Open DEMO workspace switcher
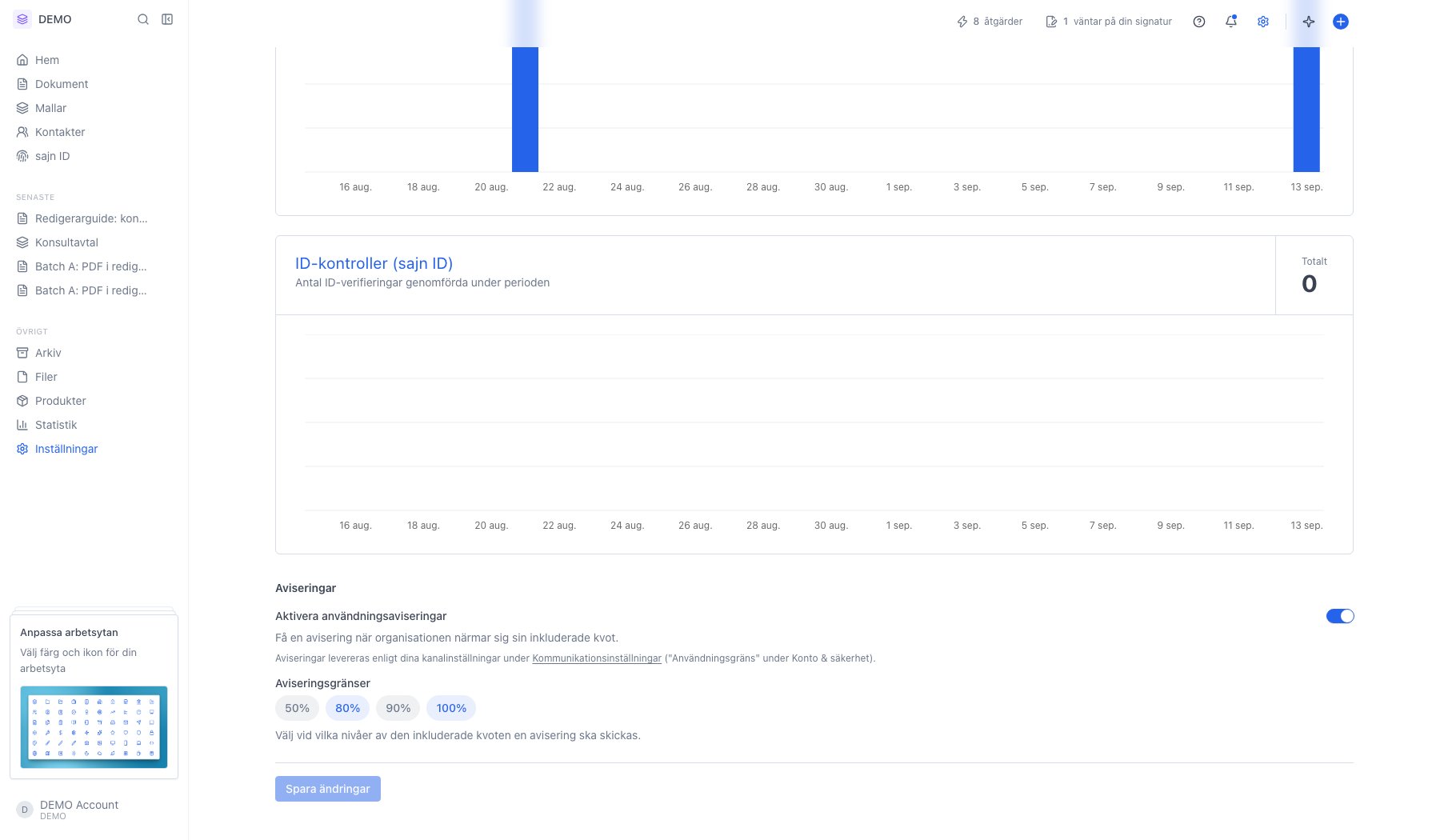The height and width of the screenshot is (840, 1440). point(43,19)
